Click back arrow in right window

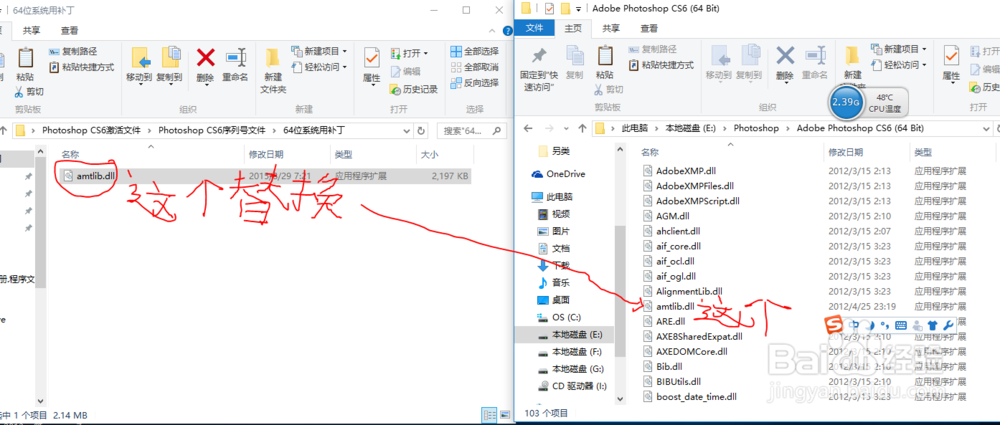point(528,128)
